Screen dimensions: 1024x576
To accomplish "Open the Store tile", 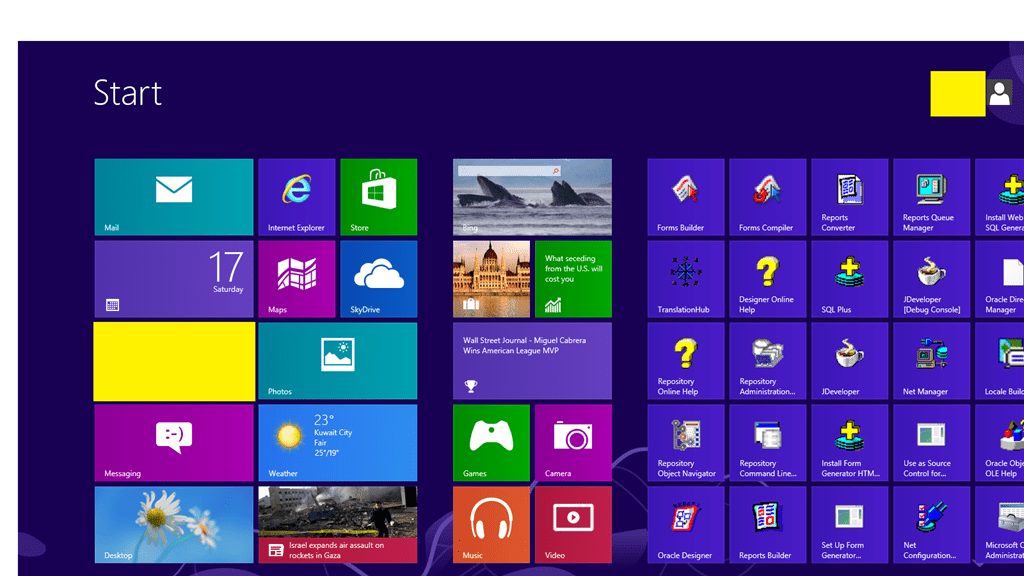I will pos(379,197).
